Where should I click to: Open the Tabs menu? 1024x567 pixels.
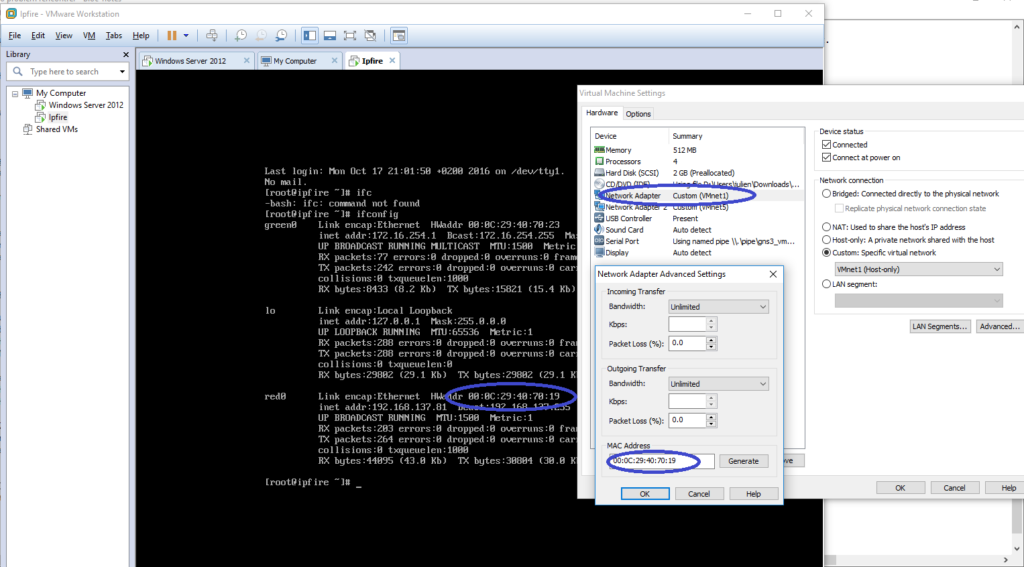[114, 35]
